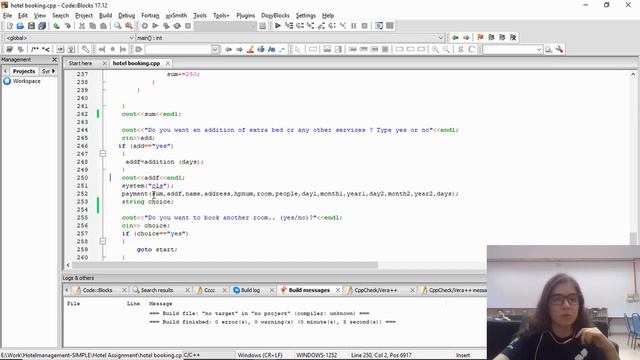The height and width of the screenshot is (360, 640).
Task: Collapse the fold marker at line 258
Action: tap(103, 242)
